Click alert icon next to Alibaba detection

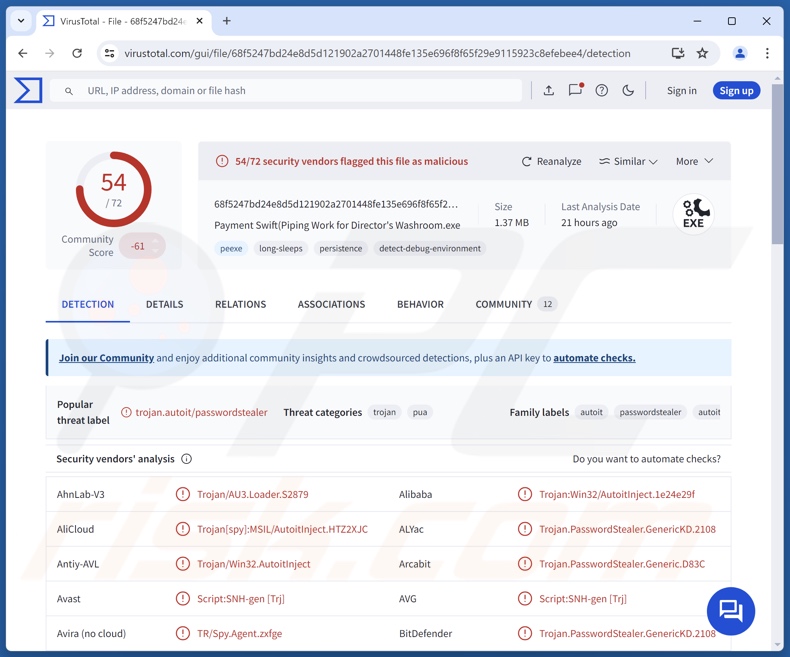[524, 494]
